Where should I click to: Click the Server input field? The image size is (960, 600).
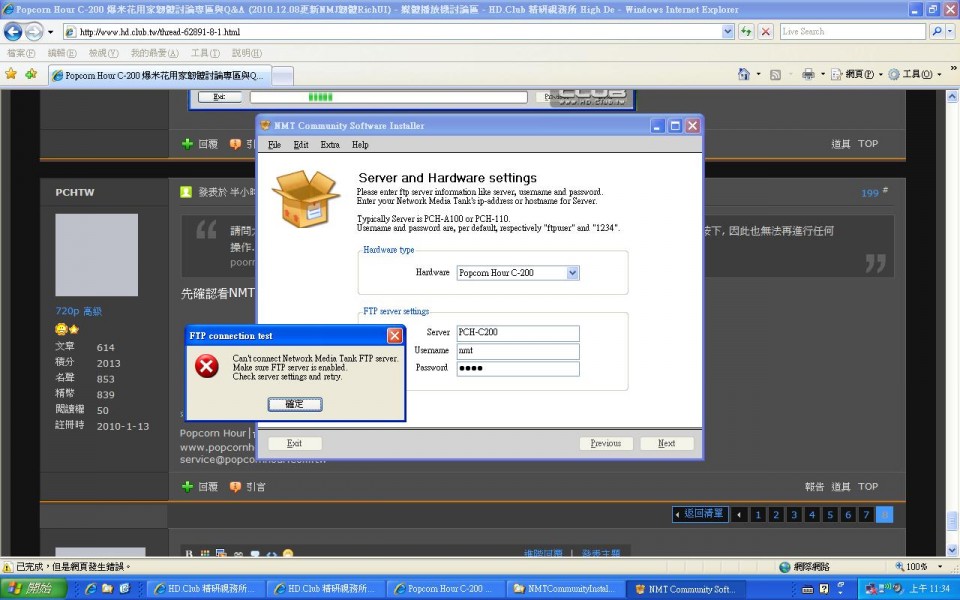[517, 332]
